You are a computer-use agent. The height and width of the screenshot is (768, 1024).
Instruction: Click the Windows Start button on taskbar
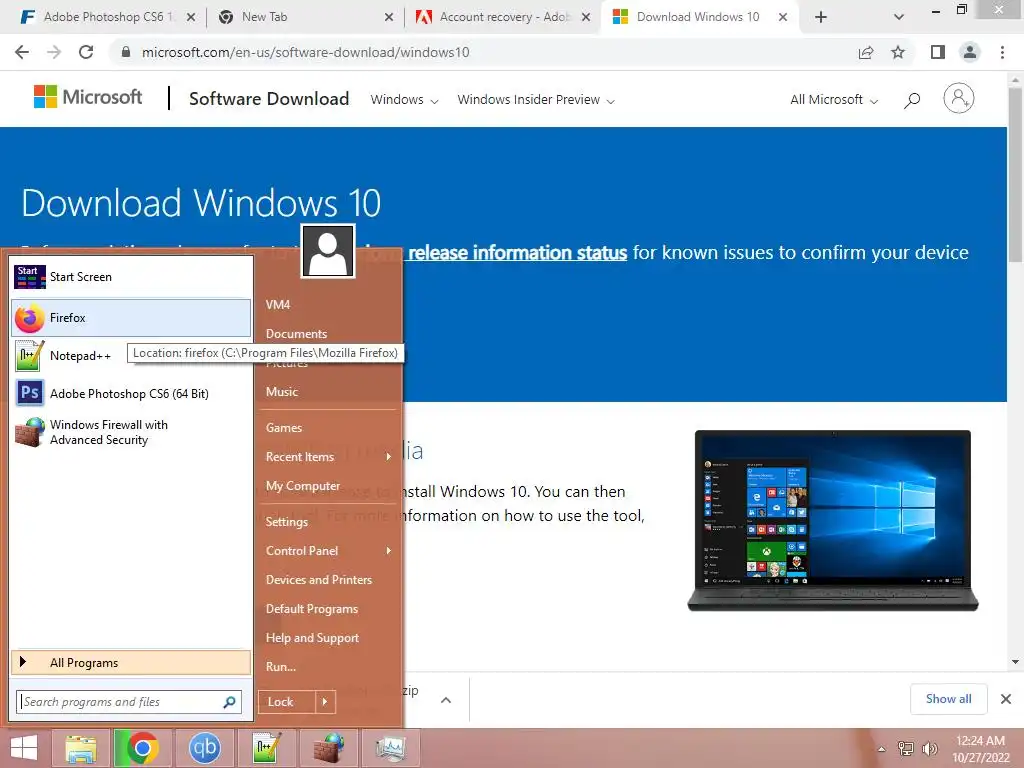point(24,748)
